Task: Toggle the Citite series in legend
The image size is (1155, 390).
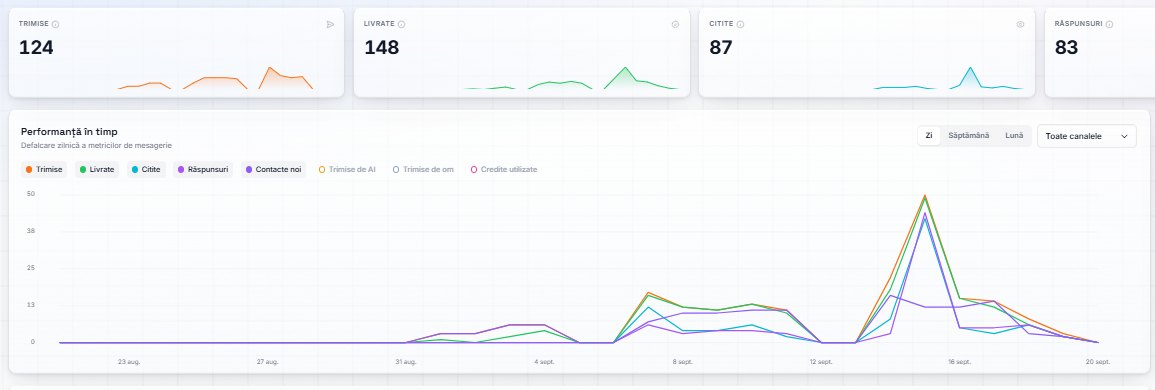Action: click(x=146, y=170)
